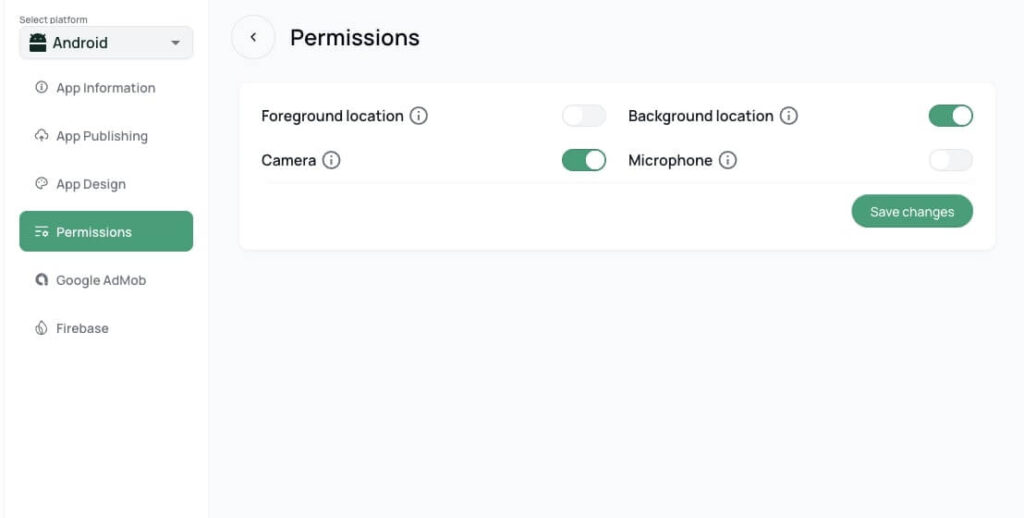
Task: Open the App Information menu item
Action: [x=105, y=88]
